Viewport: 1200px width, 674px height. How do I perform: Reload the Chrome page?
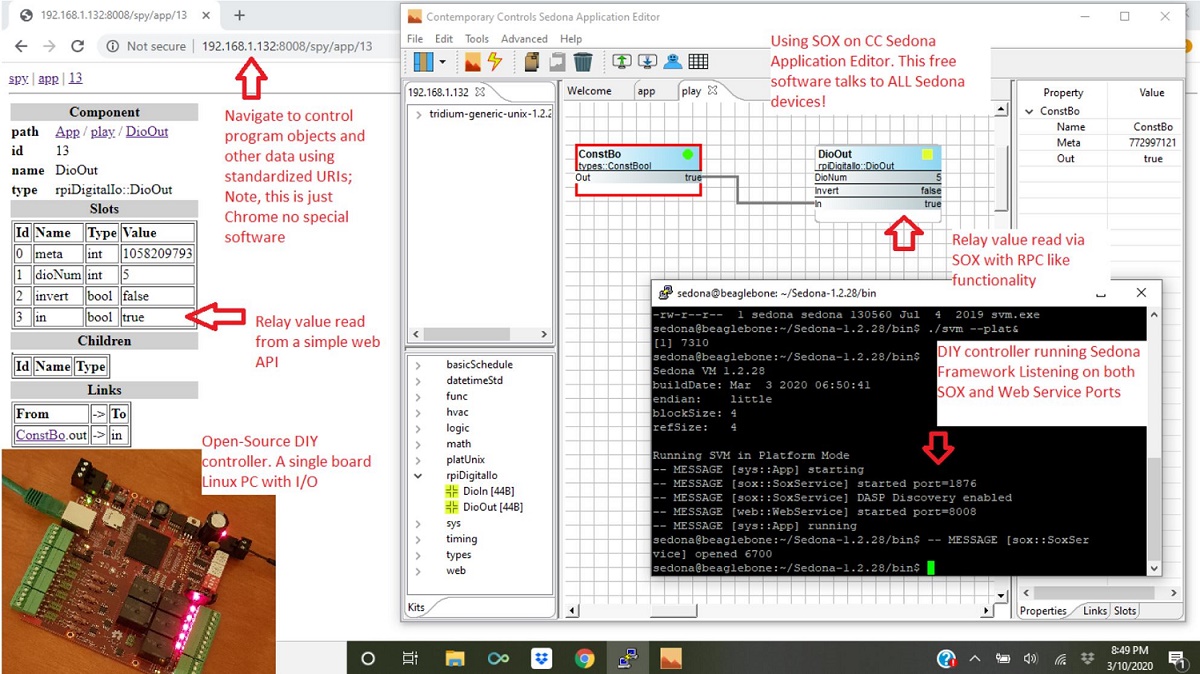[78, 46]
